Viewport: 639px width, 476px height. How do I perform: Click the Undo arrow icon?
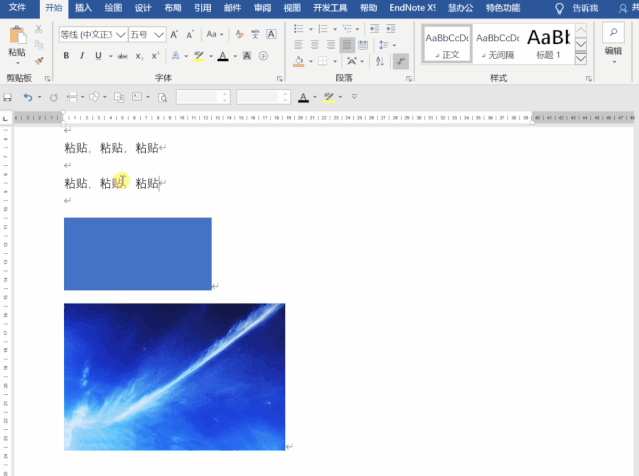(x=28, y=97)
